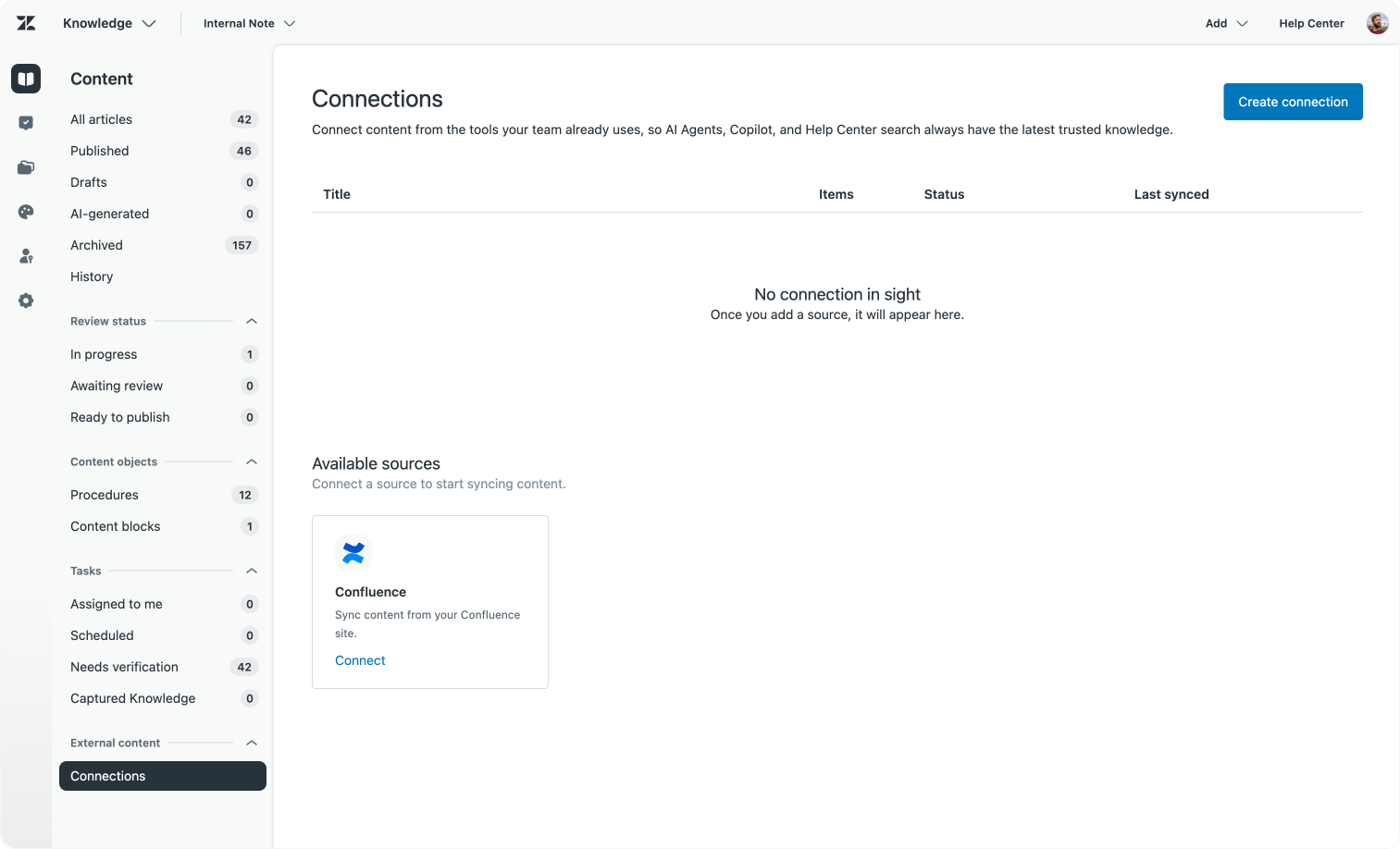Open the Knowledge product dropdown

coord(109,23)
